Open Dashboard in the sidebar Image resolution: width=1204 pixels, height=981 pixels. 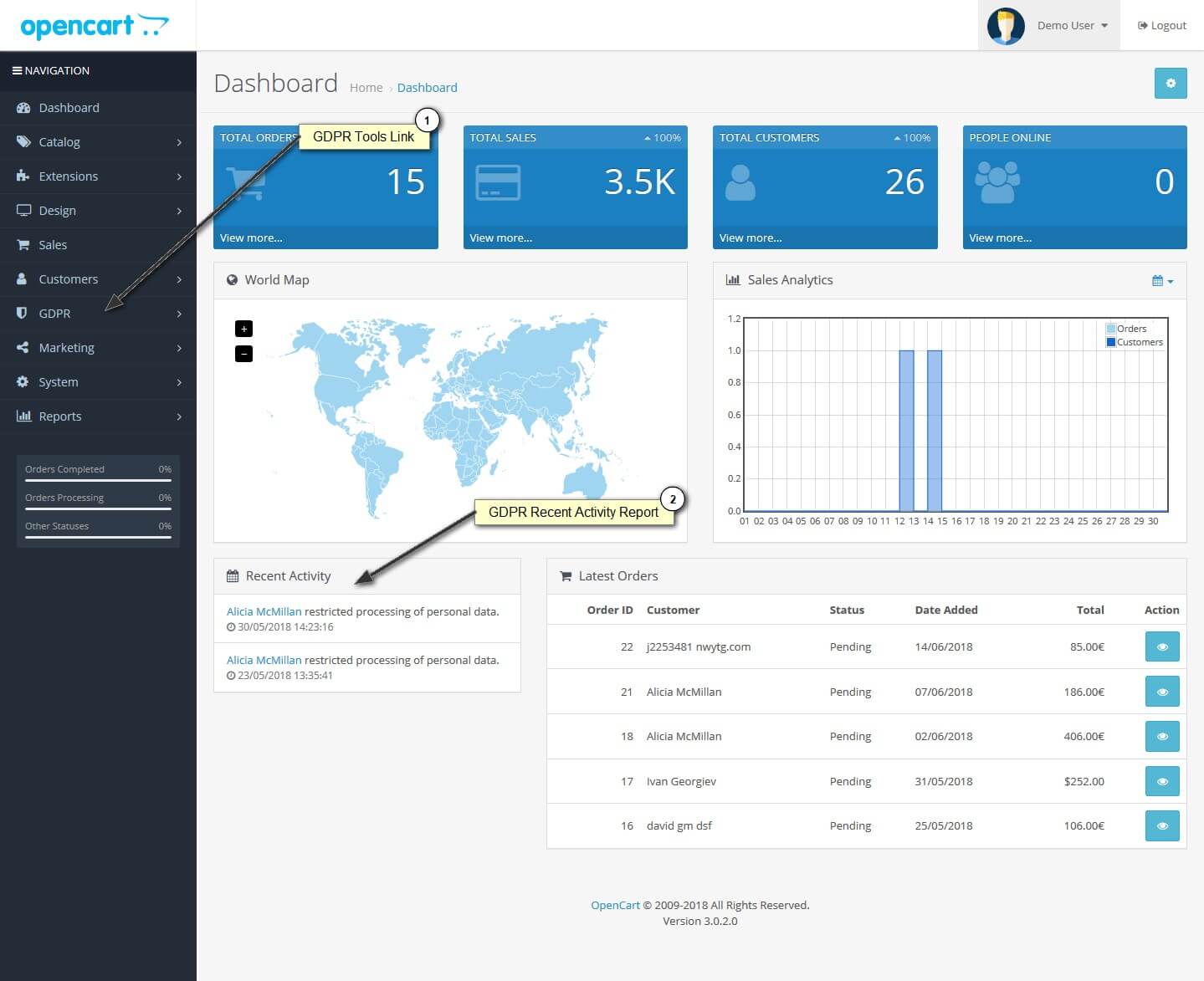69,108
